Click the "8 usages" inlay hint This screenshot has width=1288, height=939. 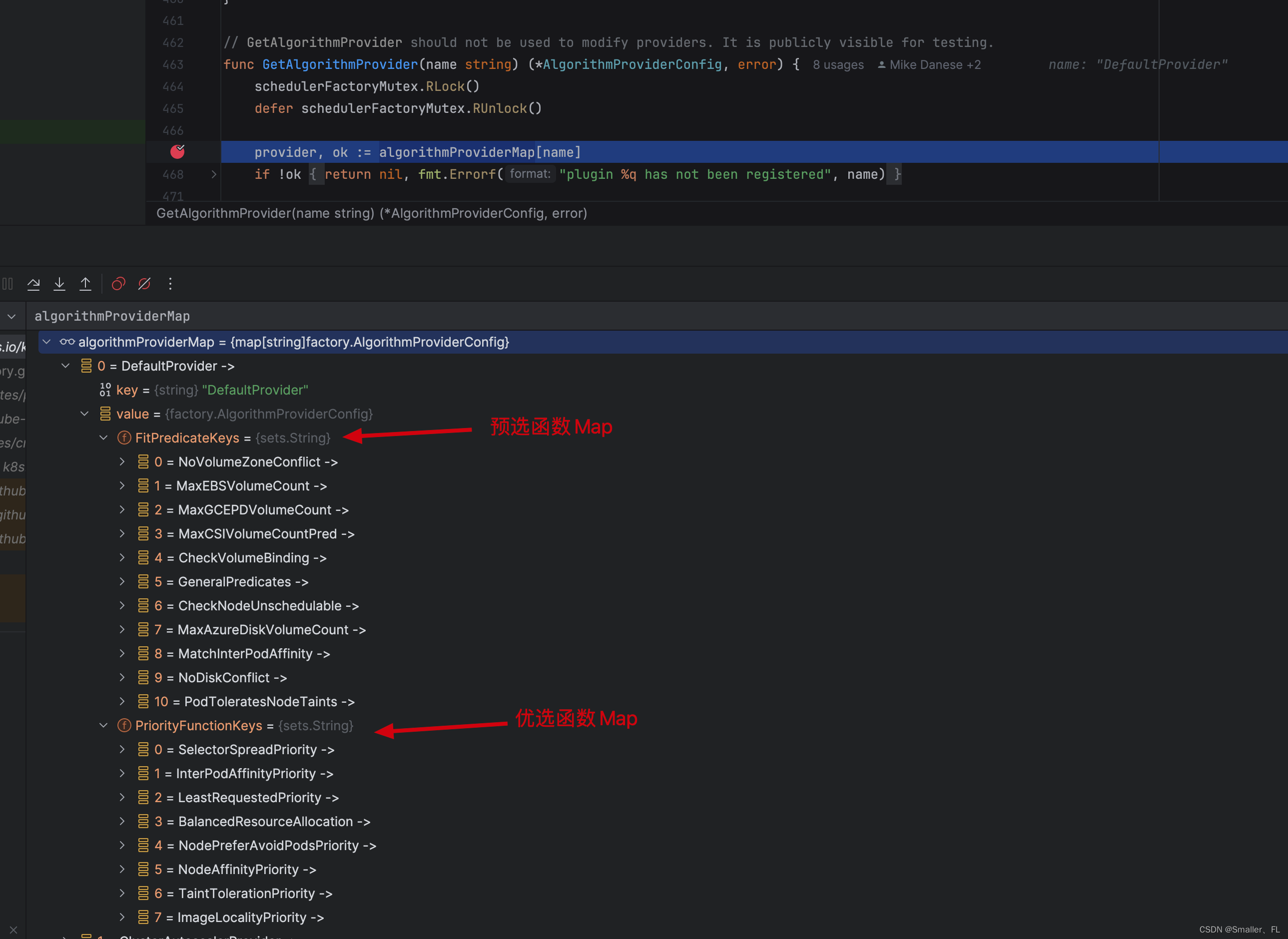click(838, 65)
